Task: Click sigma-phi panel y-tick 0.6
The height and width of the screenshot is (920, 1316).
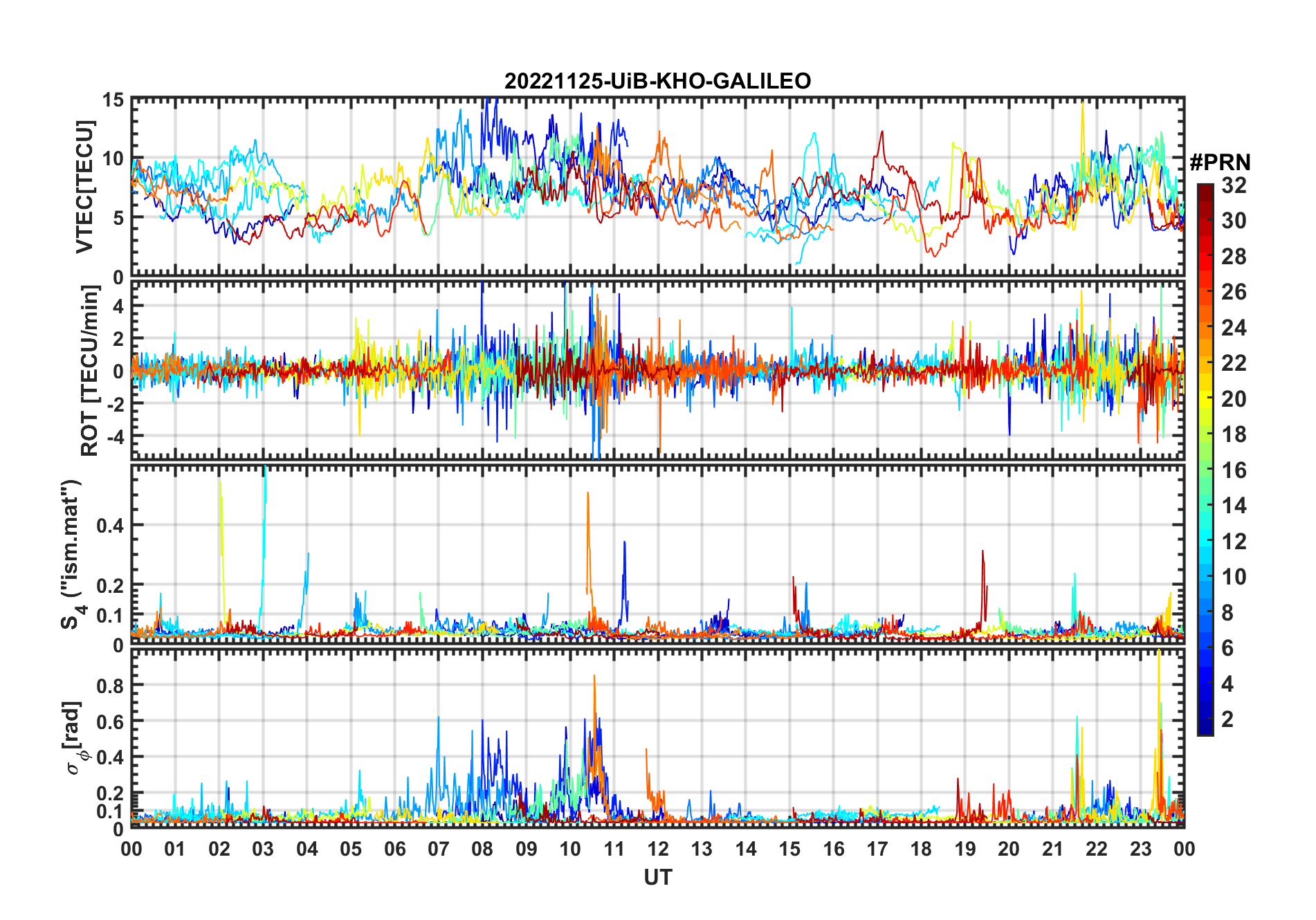Action: [x=110, y=721]
